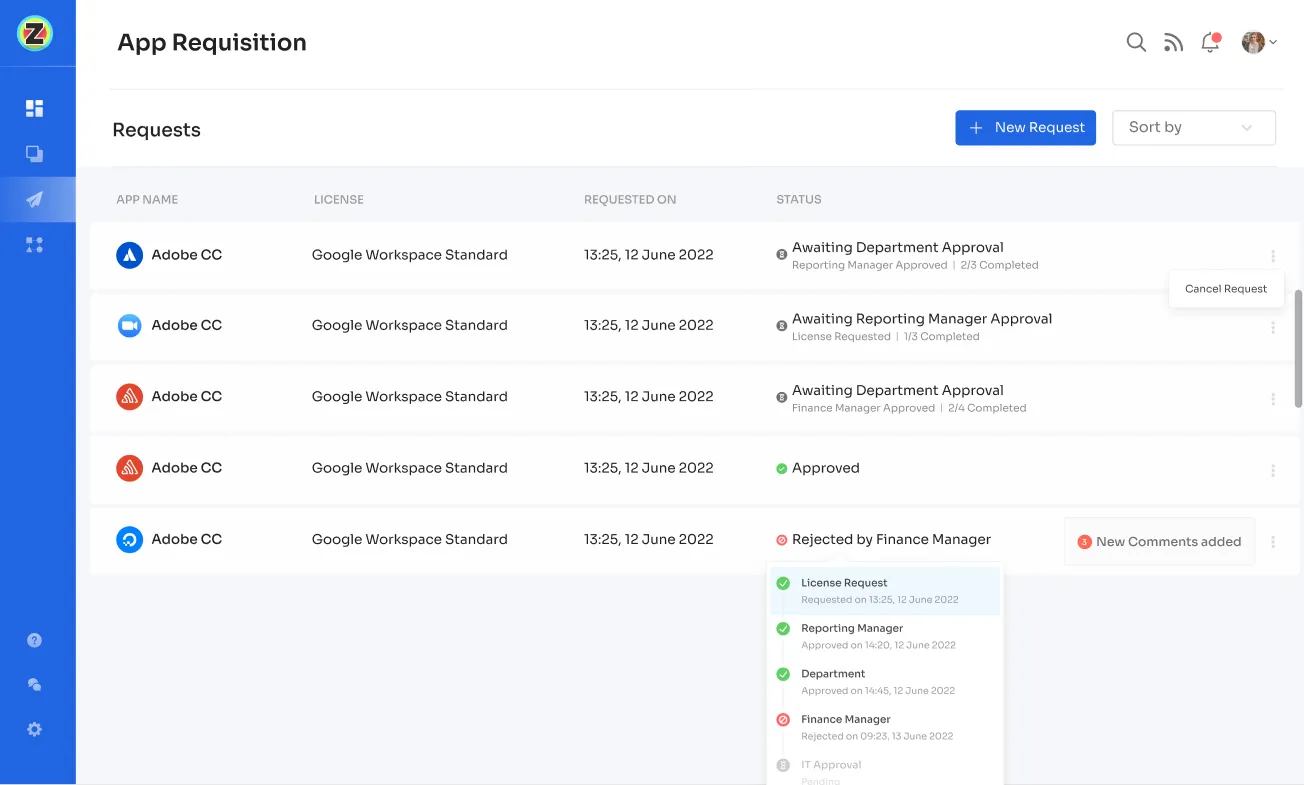Click the Rejected by Finance Manager status
This screenshot has width=1304, height=785.
(891, 539)
